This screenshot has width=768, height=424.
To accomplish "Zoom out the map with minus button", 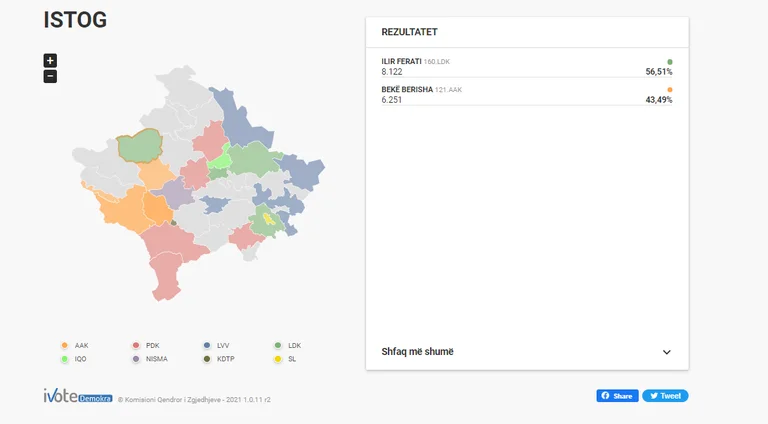I will [x=50, y=76].
